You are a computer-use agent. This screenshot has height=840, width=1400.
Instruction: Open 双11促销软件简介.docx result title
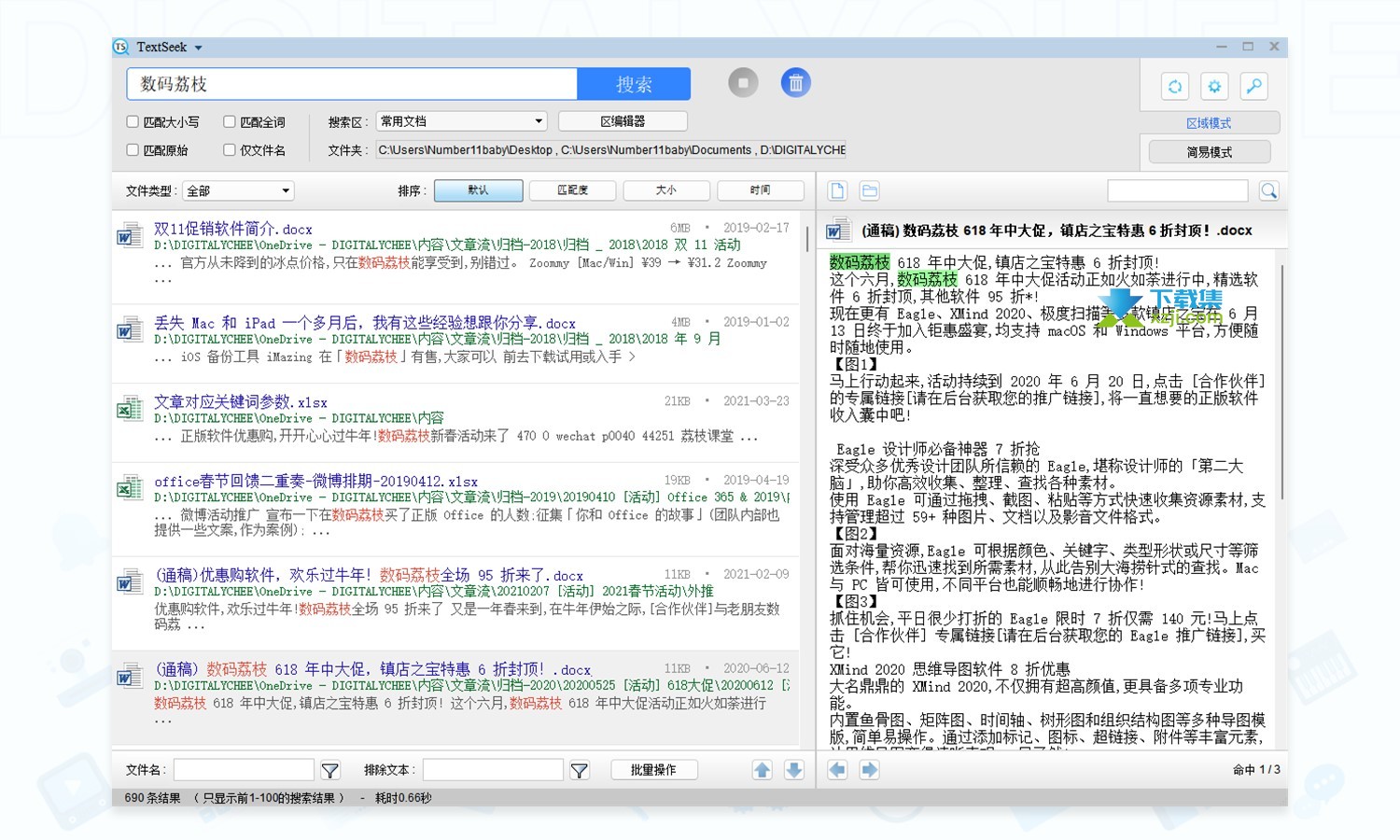click(233, 229)
